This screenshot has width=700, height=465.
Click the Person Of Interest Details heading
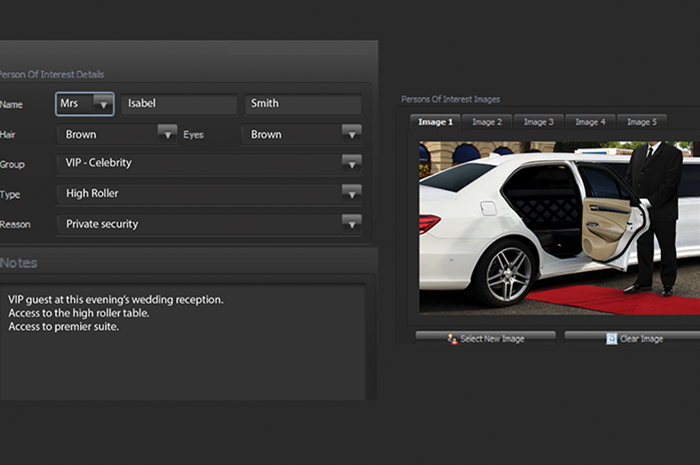pos(52,75)
